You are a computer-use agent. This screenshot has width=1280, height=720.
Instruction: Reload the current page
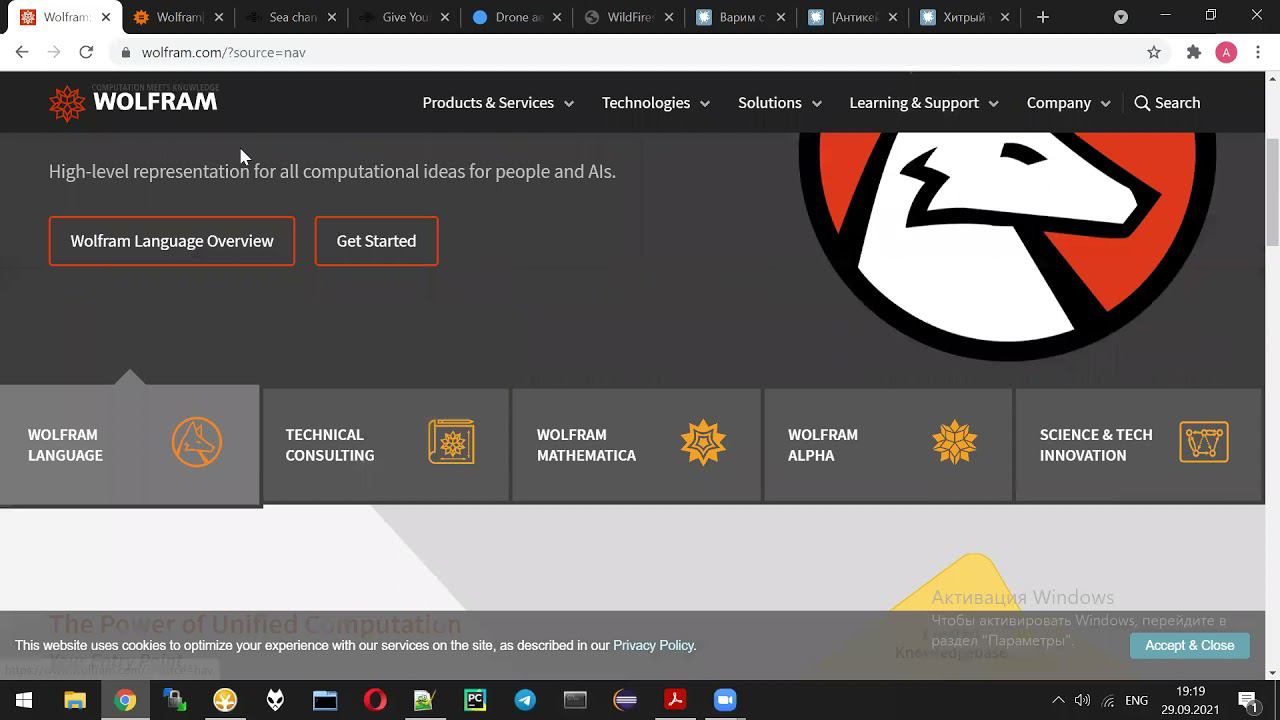tap(86, 52)
